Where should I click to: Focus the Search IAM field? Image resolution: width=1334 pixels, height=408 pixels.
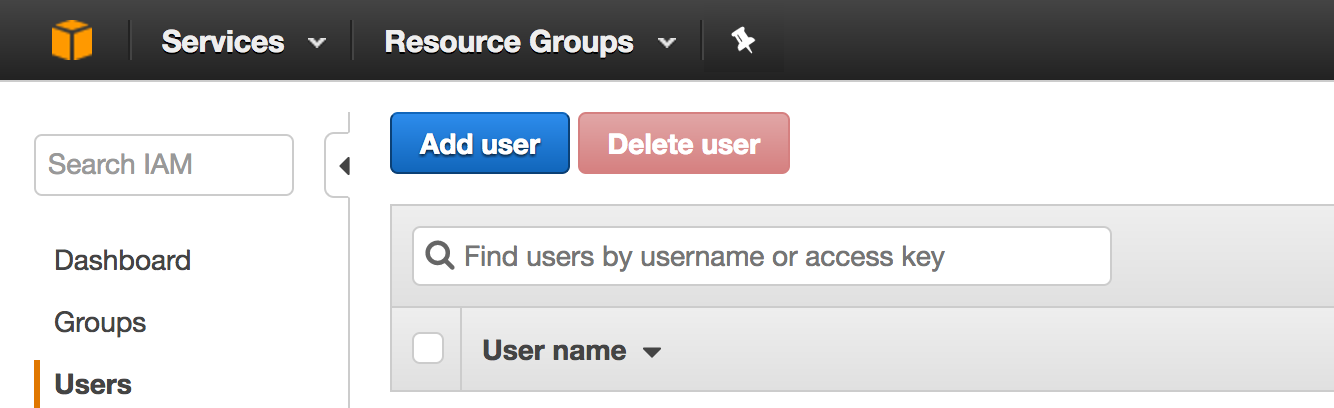(164, 165)
